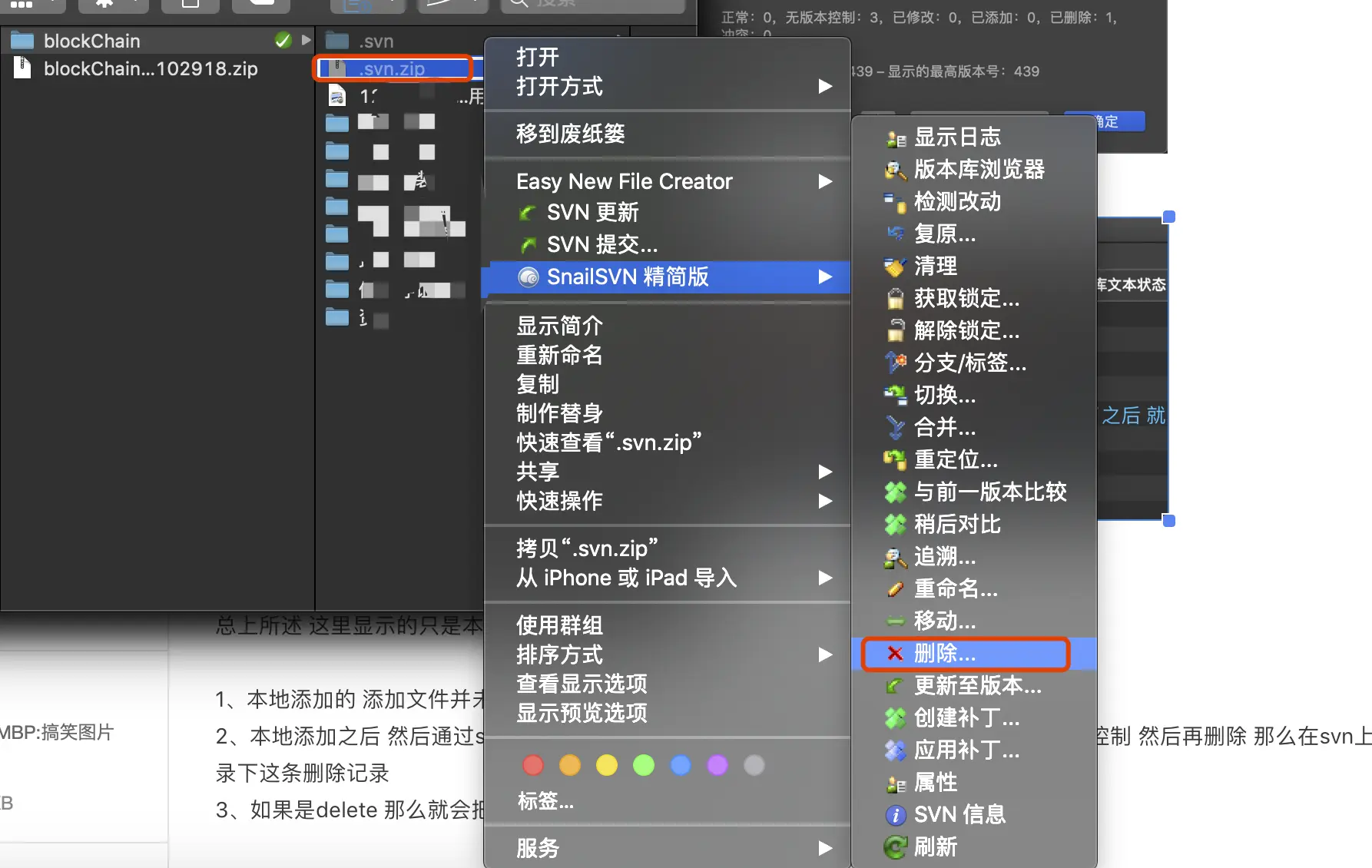Pick the purple color tag
Screen dimensions: 1372x868
717,765
